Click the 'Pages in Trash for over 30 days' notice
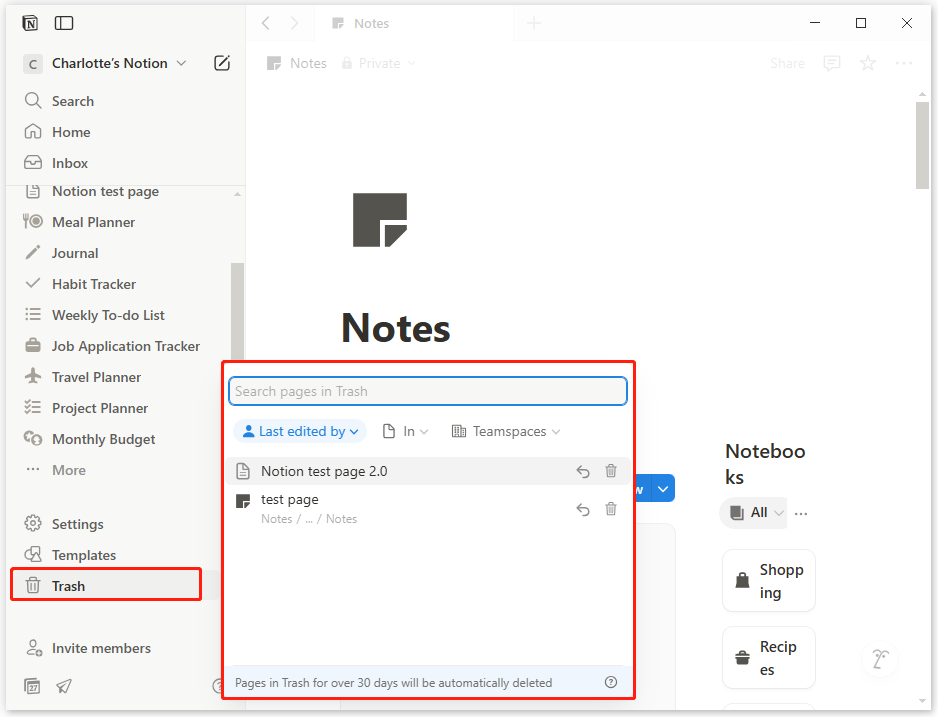Image resolution: width=938 pixels, height=717 pixels. [x=393, y=683]
